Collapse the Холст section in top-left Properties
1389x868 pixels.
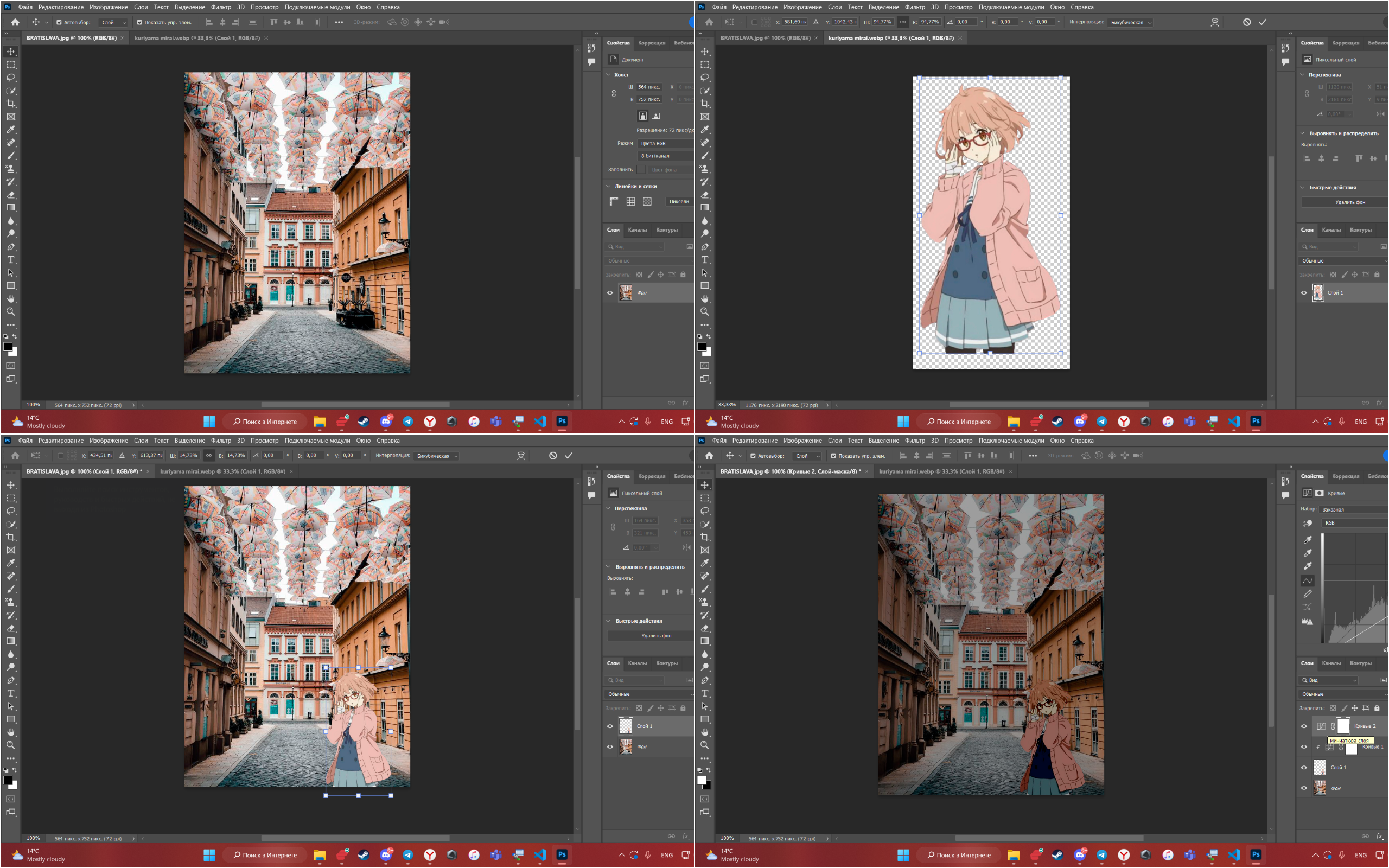point(608,75)
